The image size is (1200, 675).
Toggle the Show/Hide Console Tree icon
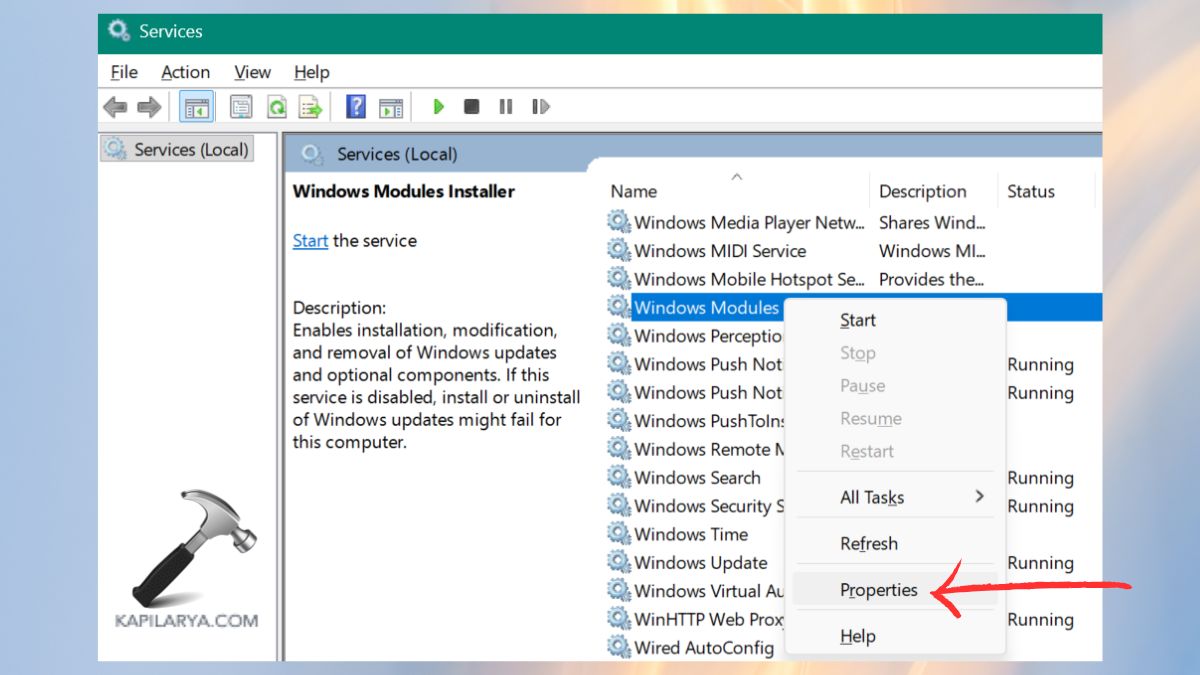tap(196, 106)
